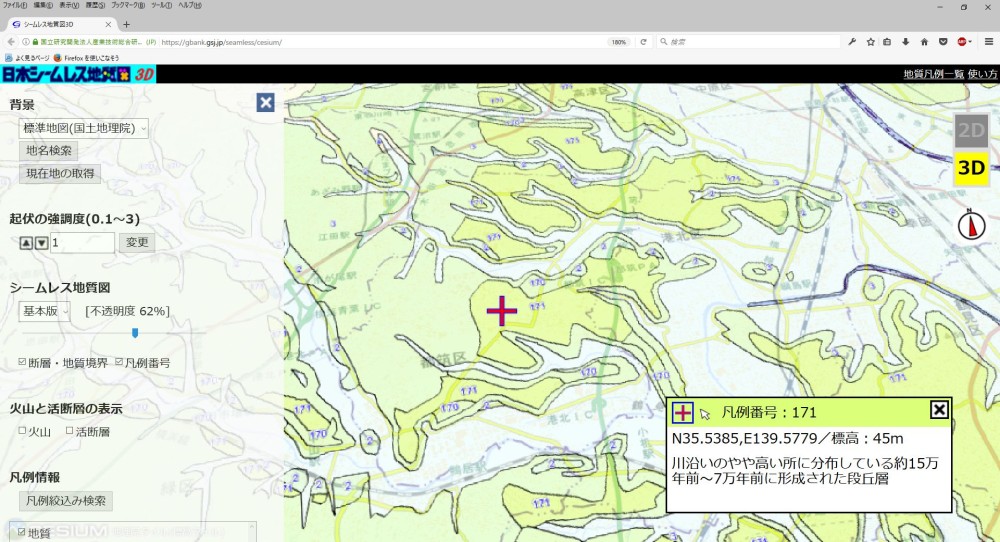Toggle the 断層・地質境界 checkbox
Image resolution: width=1000 pixels, height=542 pixels.
23,363
